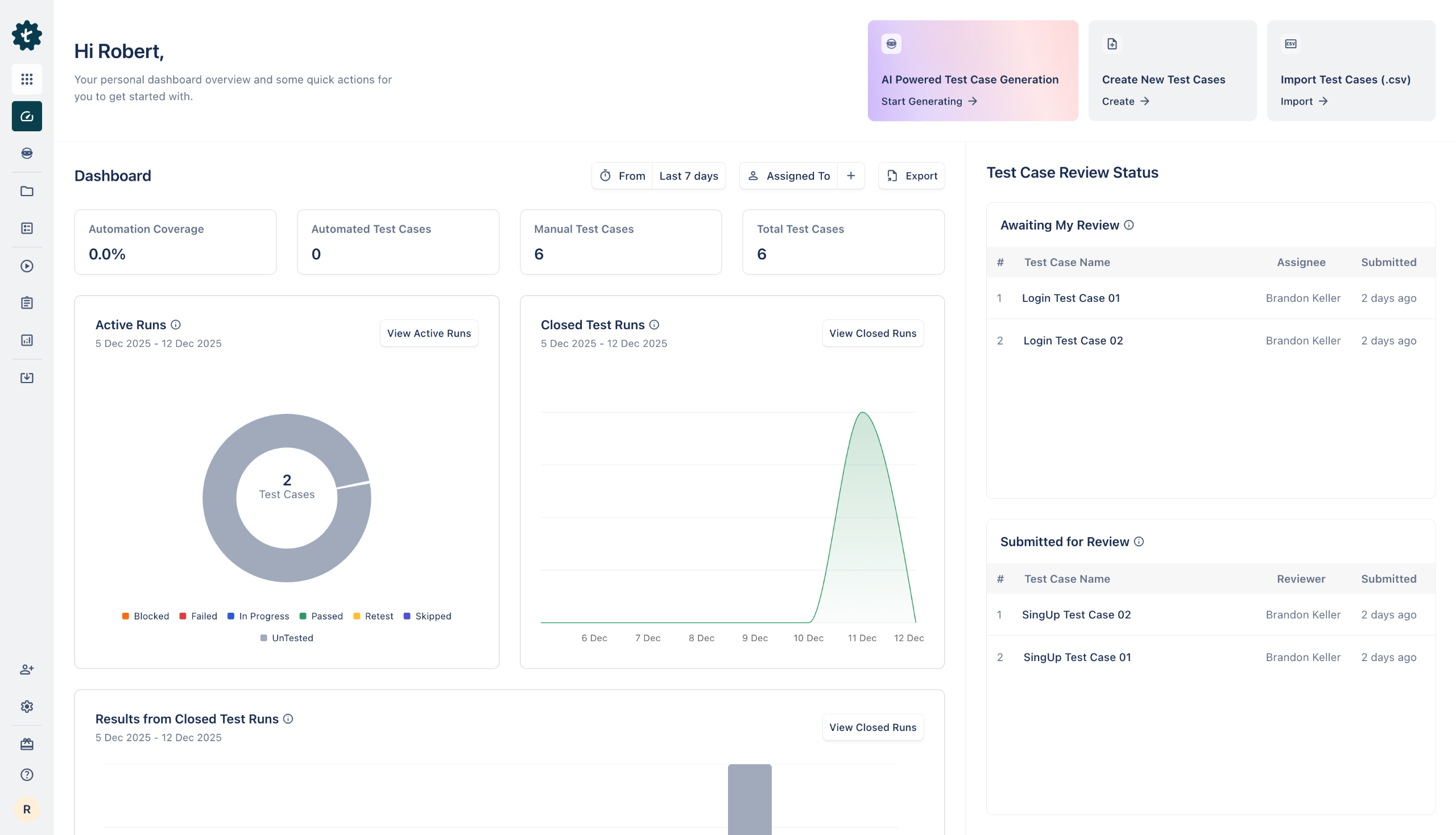Open the clipboard test plans icon
Image resolution: width=1456 pixels, height=835 pixels.
point(27,303)
